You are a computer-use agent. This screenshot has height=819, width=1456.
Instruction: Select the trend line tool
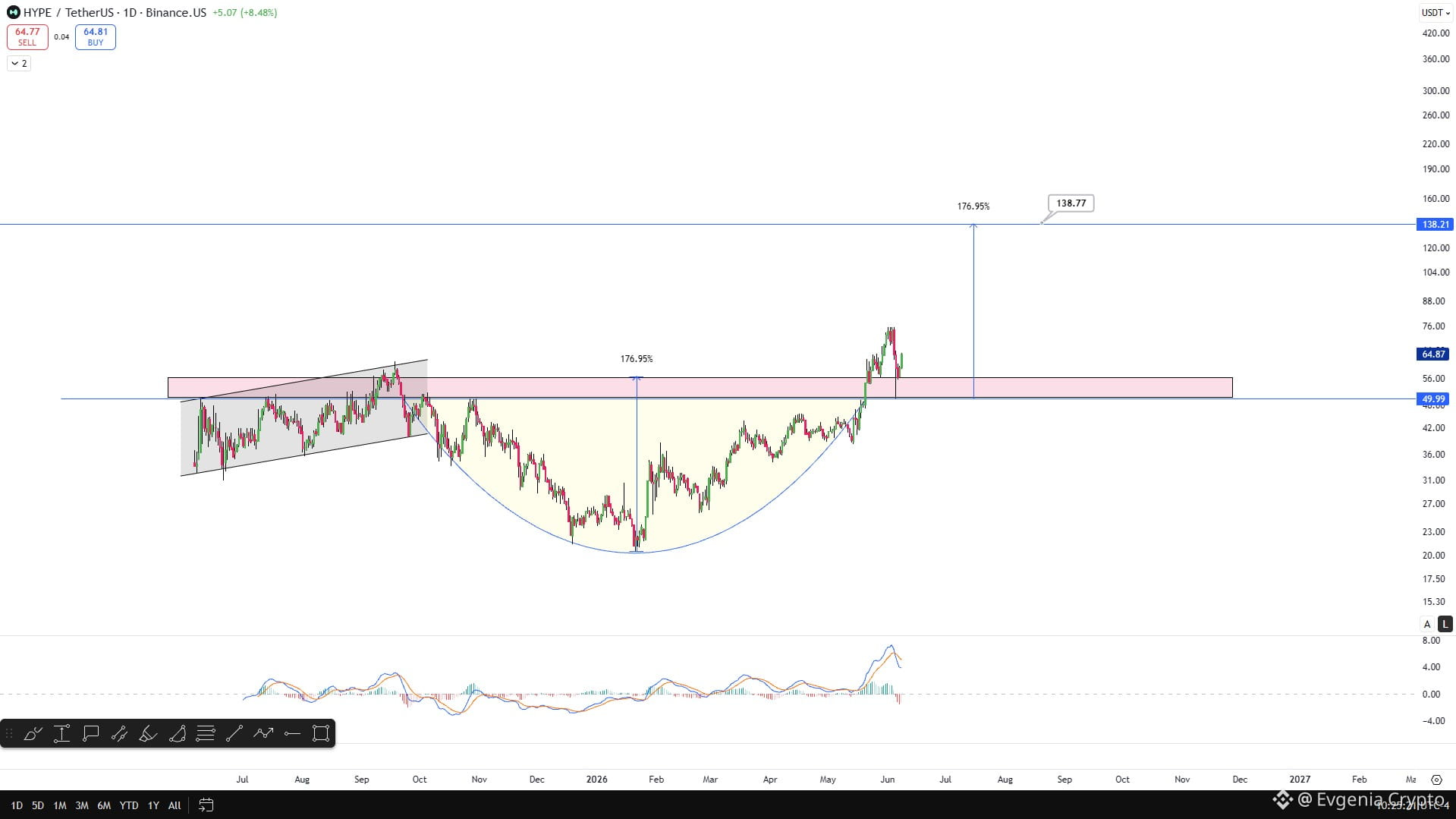tap(234, 733)
